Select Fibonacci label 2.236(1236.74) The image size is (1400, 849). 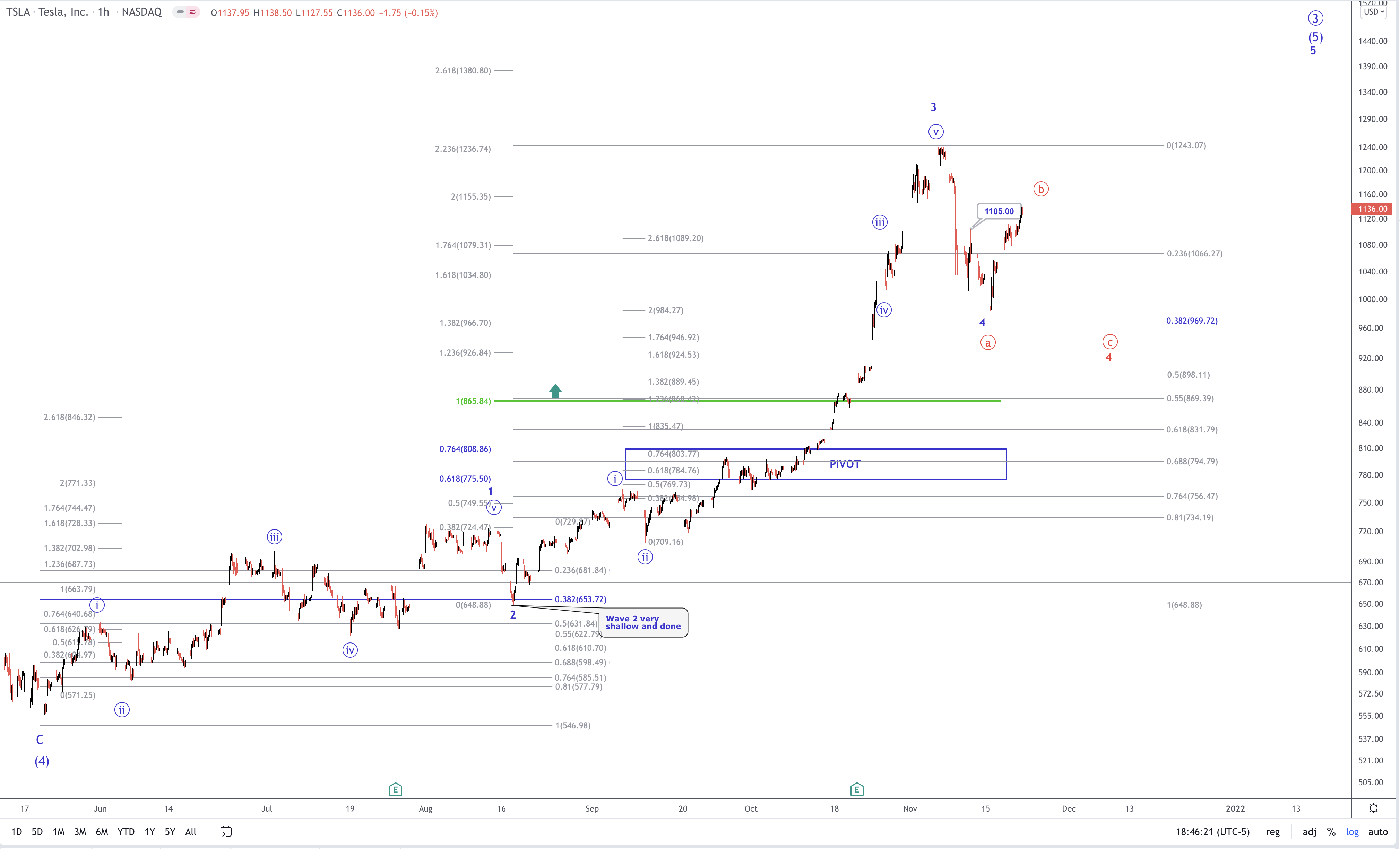coord(463,149)
